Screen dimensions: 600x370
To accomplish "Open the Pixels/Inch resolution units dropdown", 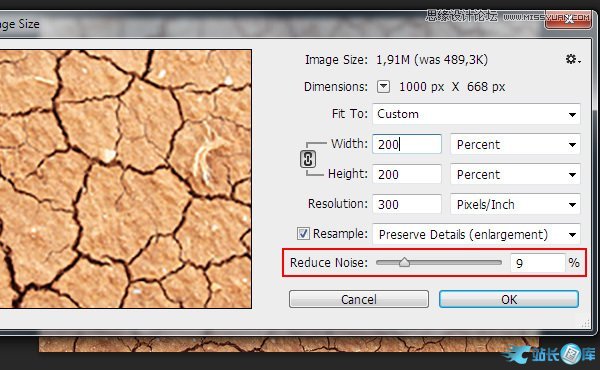I will (x=515, y=204).
